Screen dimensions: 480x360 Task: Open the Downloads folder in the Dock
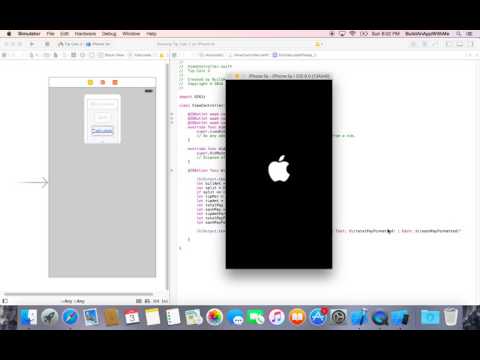click(430, 317)
